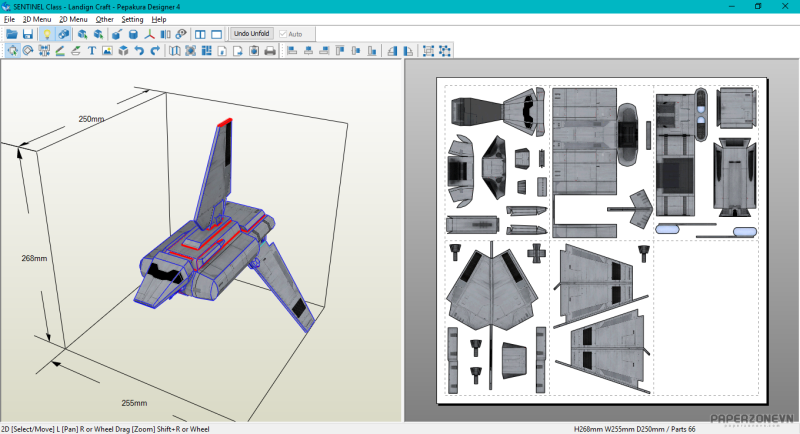The height and width of the screenshot is (434, 800).
Task: Click the export page icon with arrow
Action: pos(238,50)
